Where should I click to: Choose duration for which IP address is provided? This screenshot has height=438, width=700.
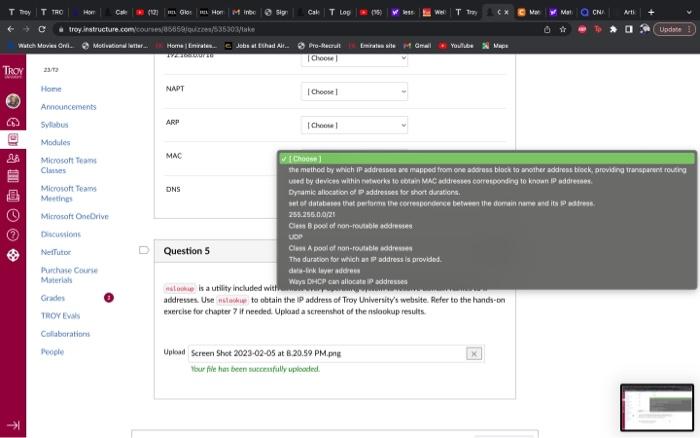click(x=487, y=259)
